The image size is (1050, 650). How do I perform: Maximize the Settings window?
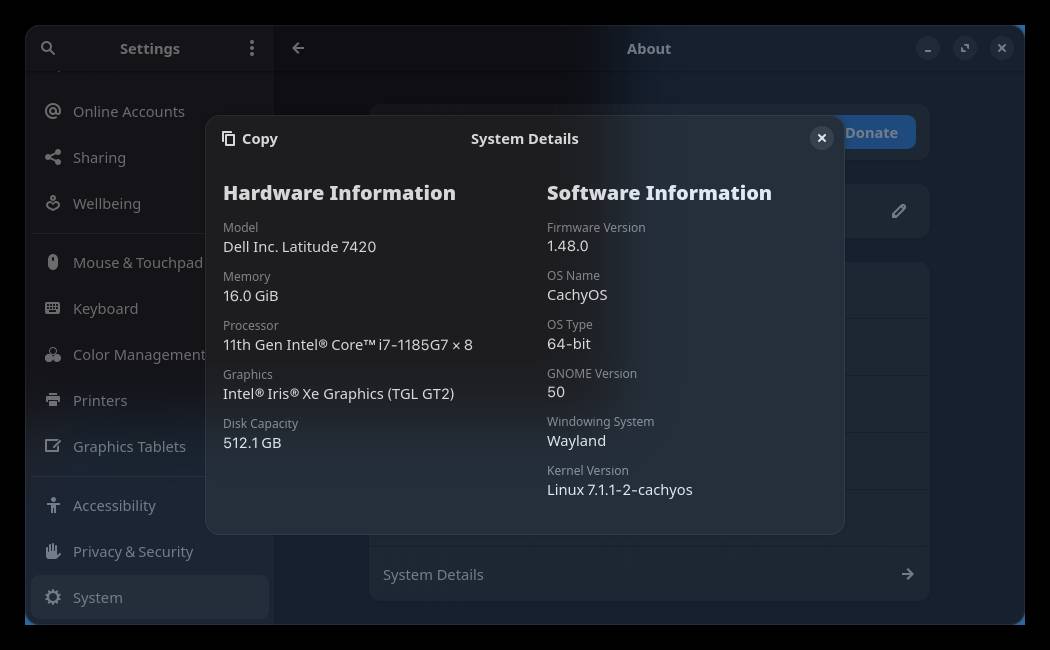click(965, 48)
